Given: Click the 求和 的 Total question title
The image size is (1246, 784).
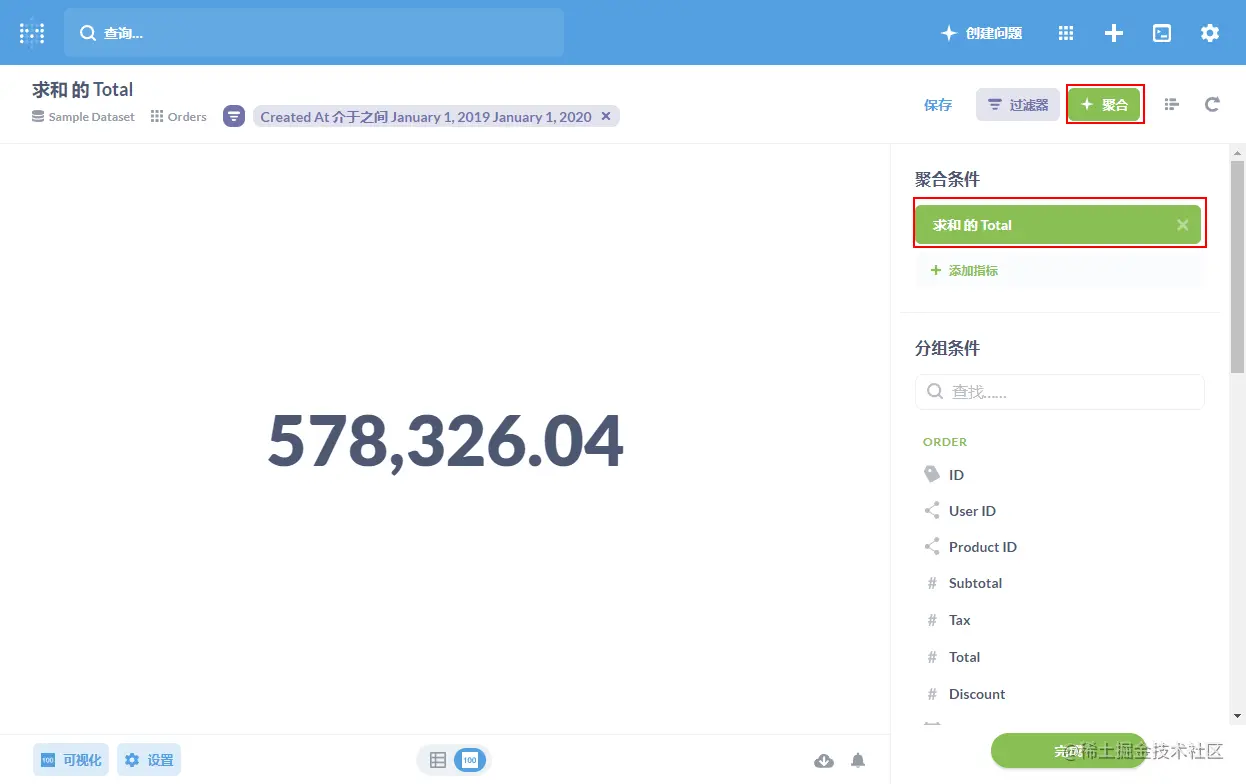Looking at the screenshot, I should (x=83, y=90).
